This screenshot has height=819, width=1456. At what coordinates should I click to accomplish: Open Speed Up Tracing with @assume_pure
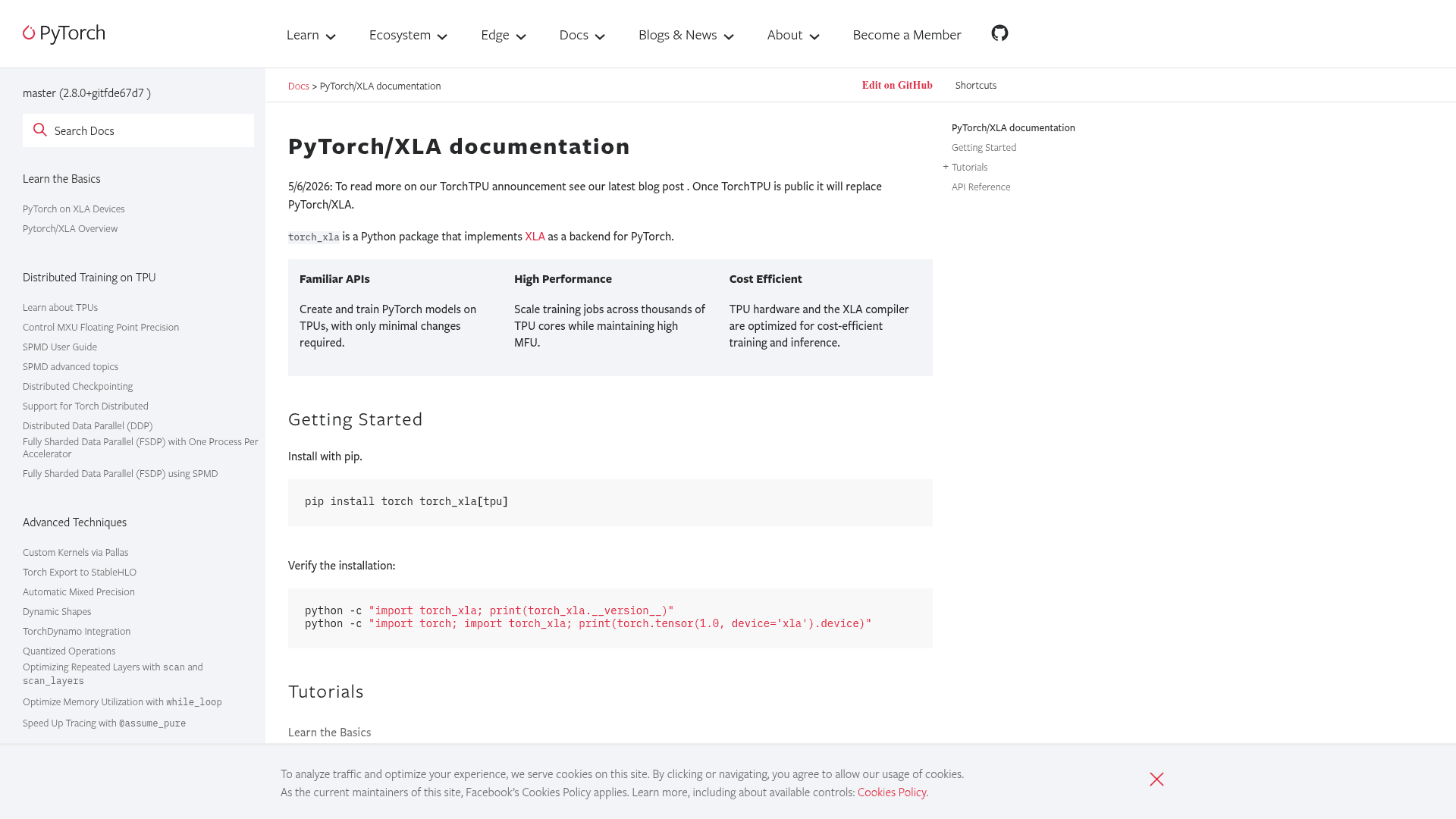104,723
